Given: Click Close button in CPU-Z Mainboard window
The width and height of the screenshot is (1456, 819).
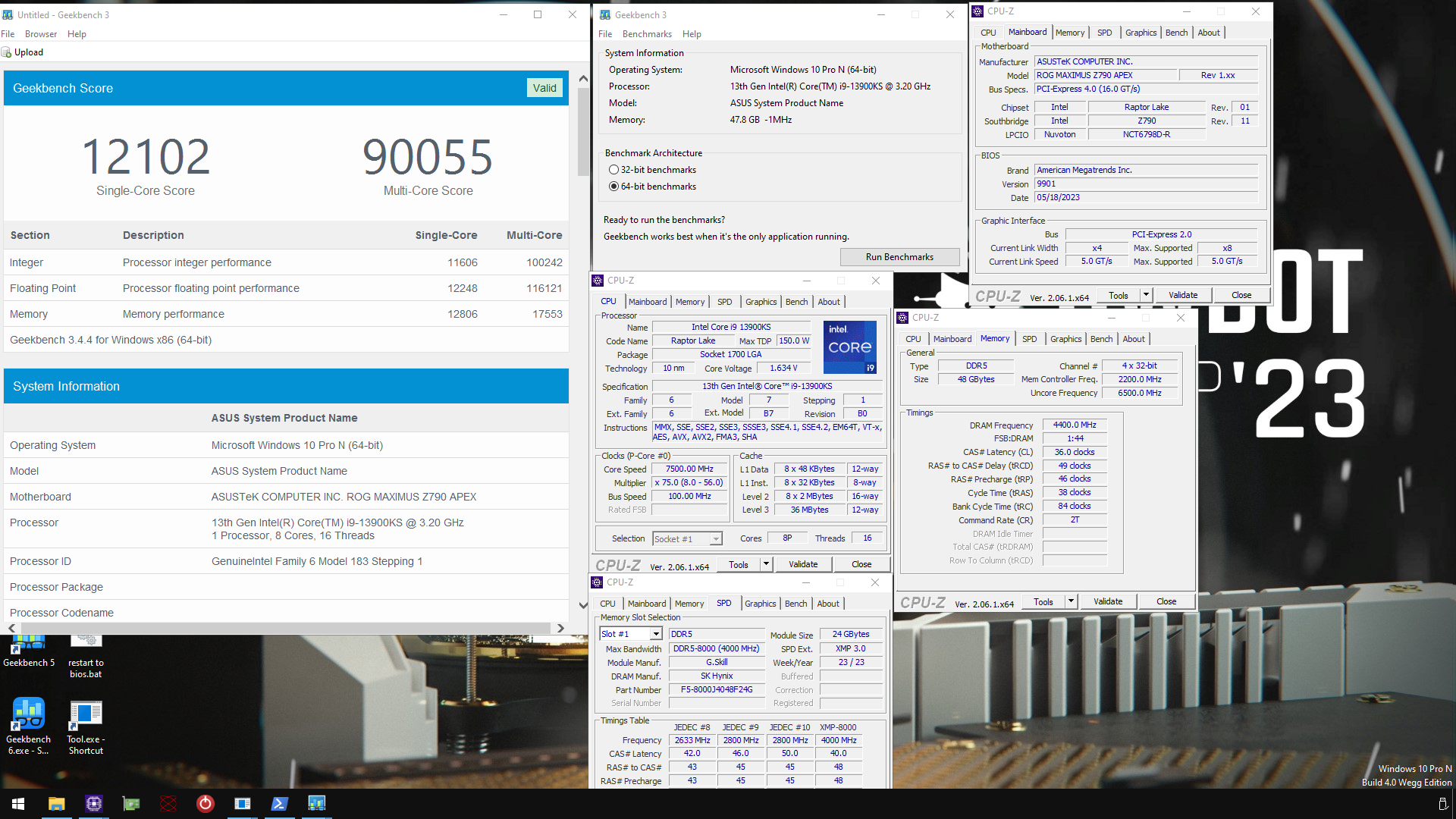Looking at the screenshot, I should click(x=1241, y=295).
